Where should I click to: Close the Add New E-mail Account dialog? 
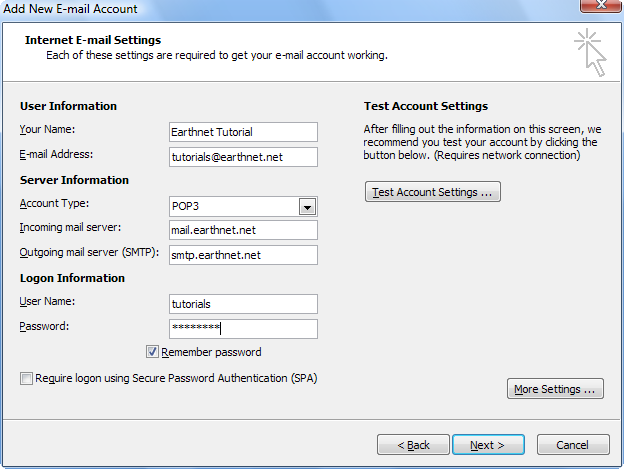tap(600, 6)
